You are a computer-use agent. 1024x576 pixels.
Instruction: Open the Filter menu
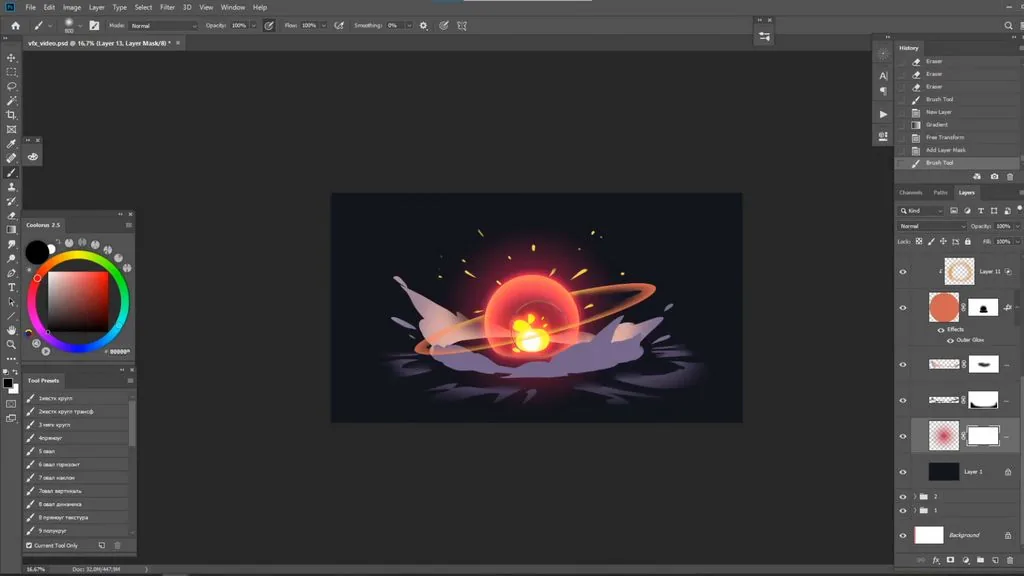pos(167,7)
